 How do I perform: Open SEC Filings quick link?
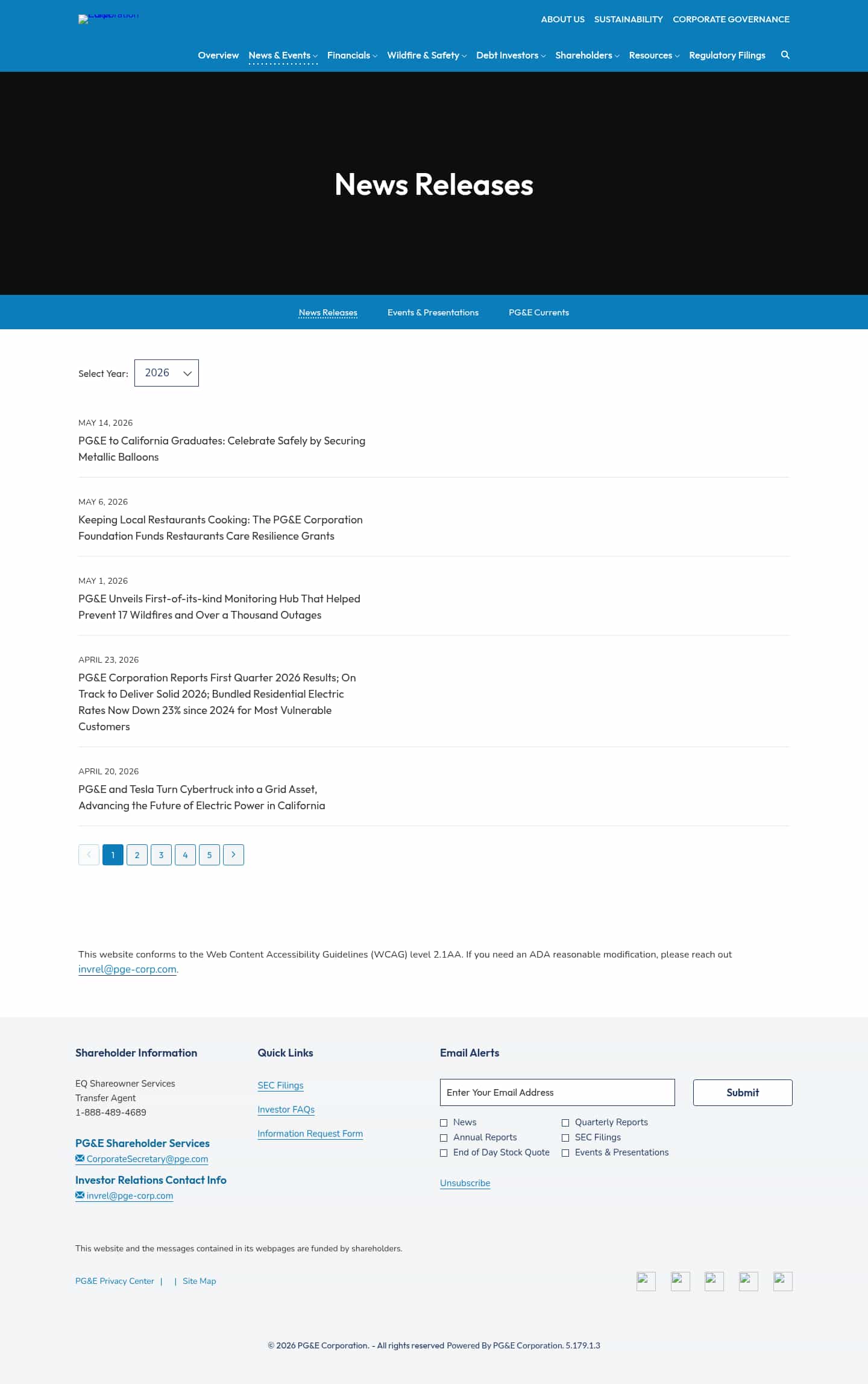click(x=280, y=1085)
